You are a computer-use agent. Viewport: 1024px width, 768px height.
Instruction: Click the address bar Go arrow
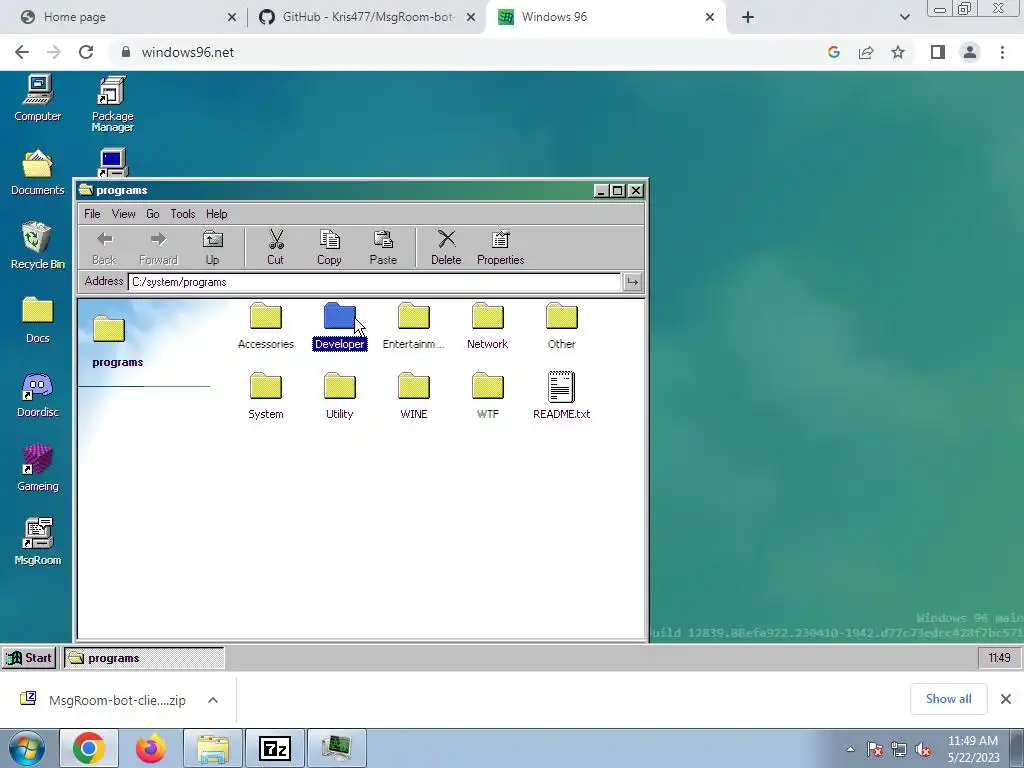632,282
